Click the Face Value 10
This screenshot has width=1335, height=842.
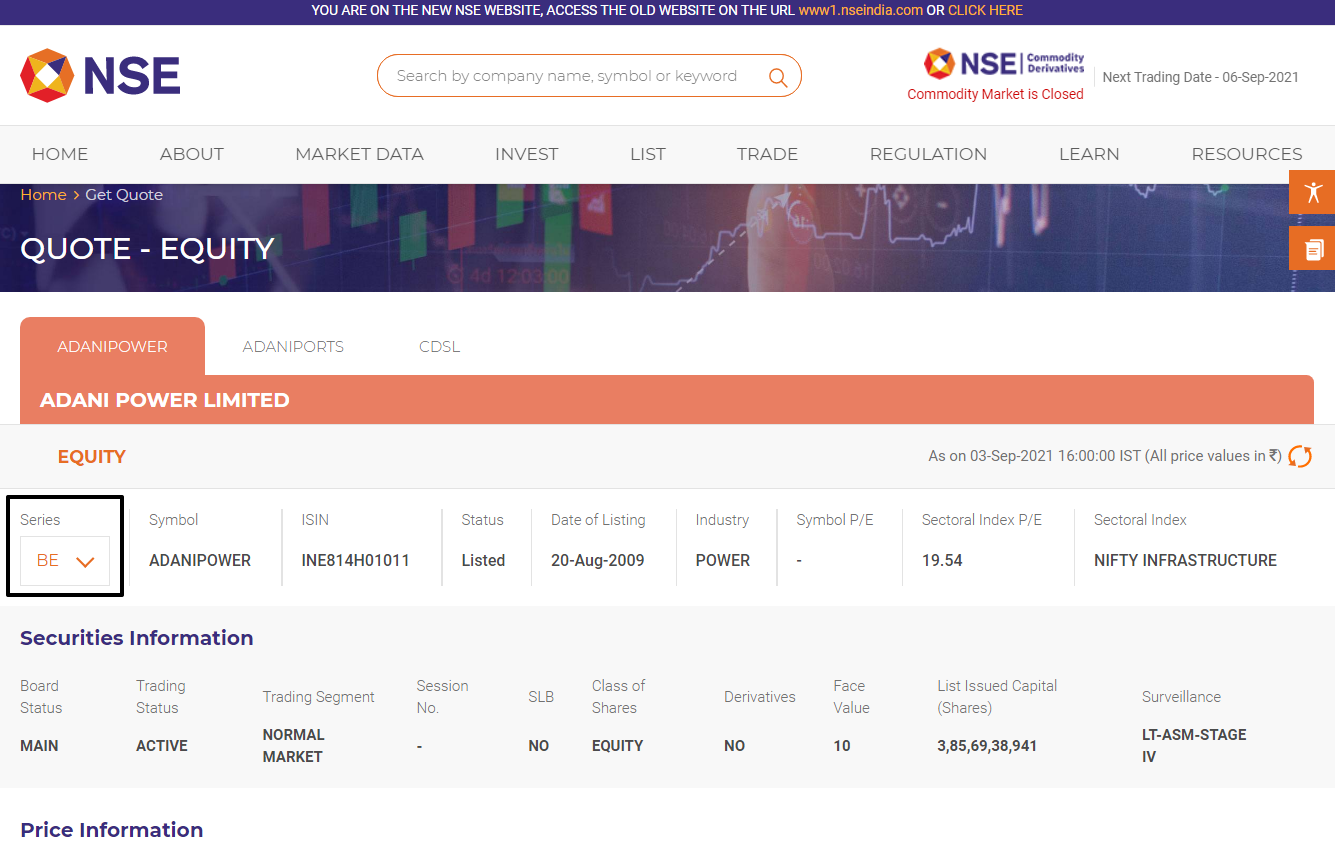point(842,745)
